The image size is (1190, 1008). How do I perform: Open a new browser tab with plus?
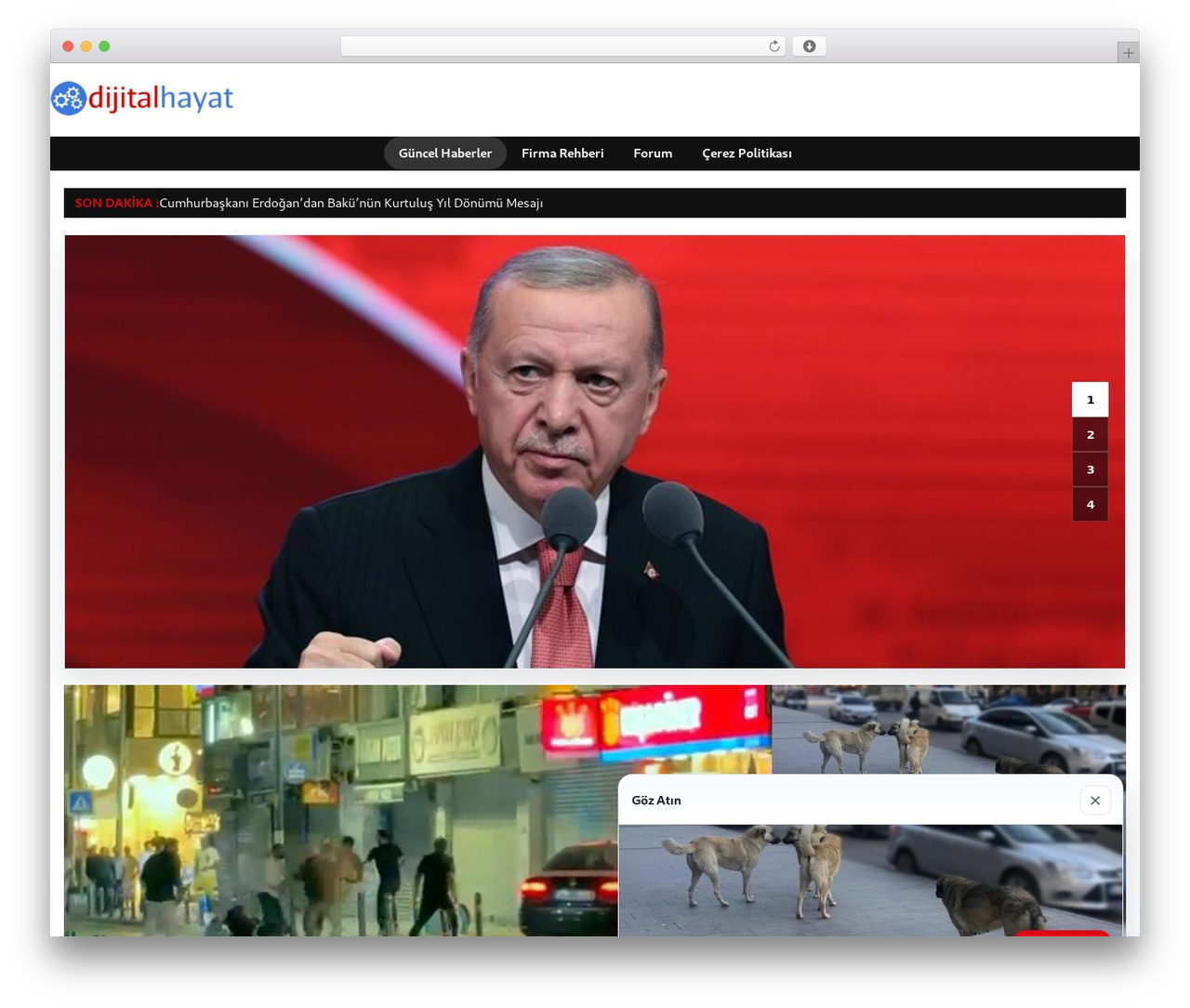click(1128, 53)
